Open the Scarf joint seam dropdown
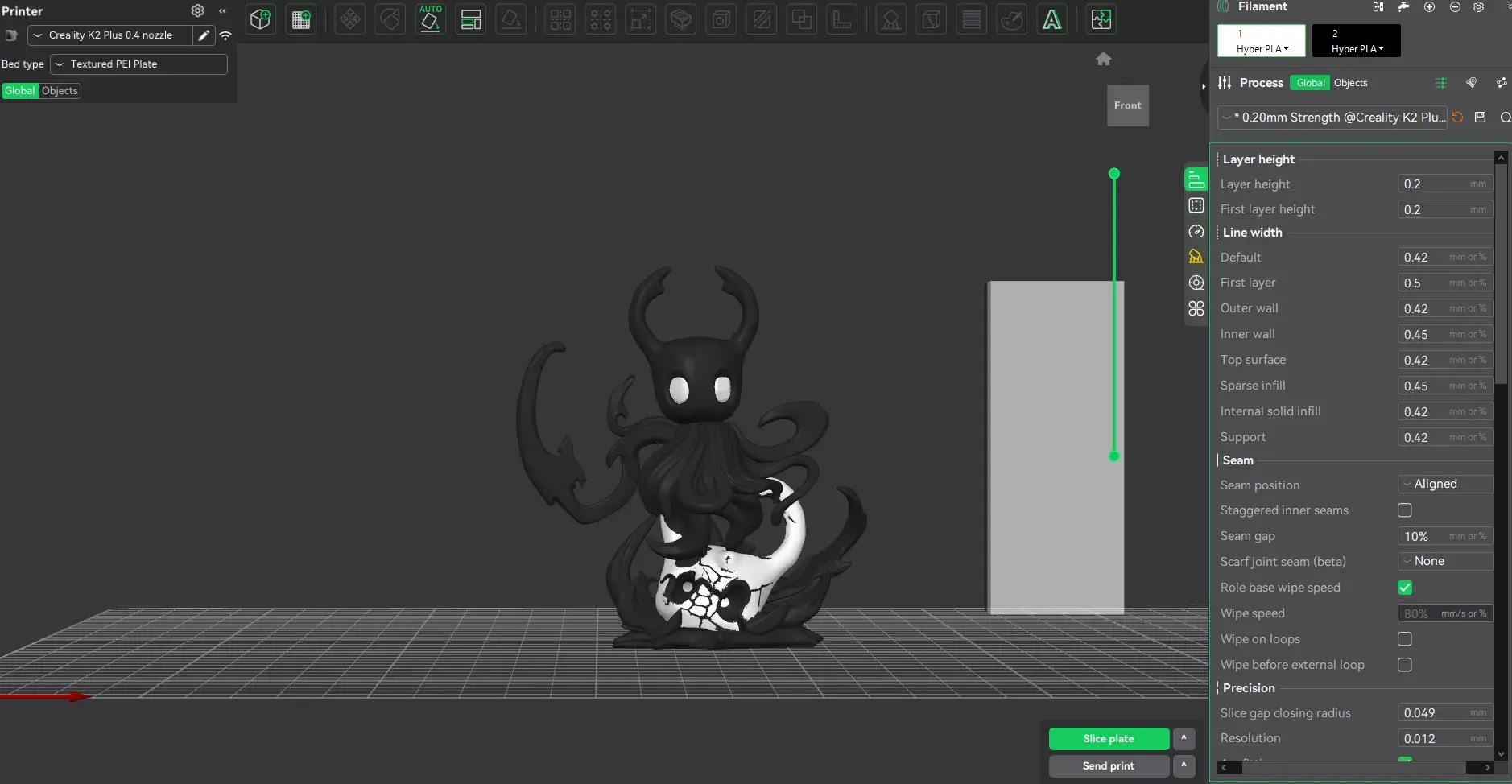This screenshot has width=1512, height=784. [x=1445, y=561]
